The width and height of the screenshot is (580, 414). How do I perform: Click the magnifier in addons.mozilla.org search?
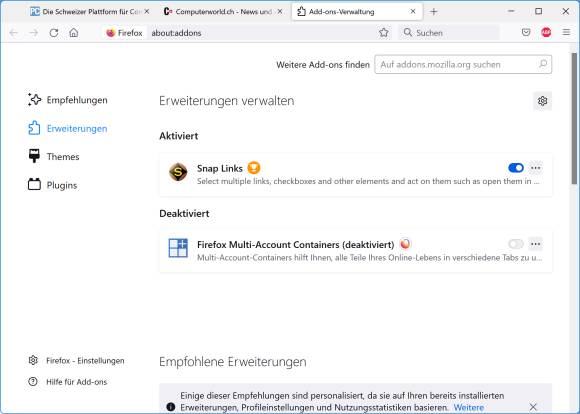(543, 64)
